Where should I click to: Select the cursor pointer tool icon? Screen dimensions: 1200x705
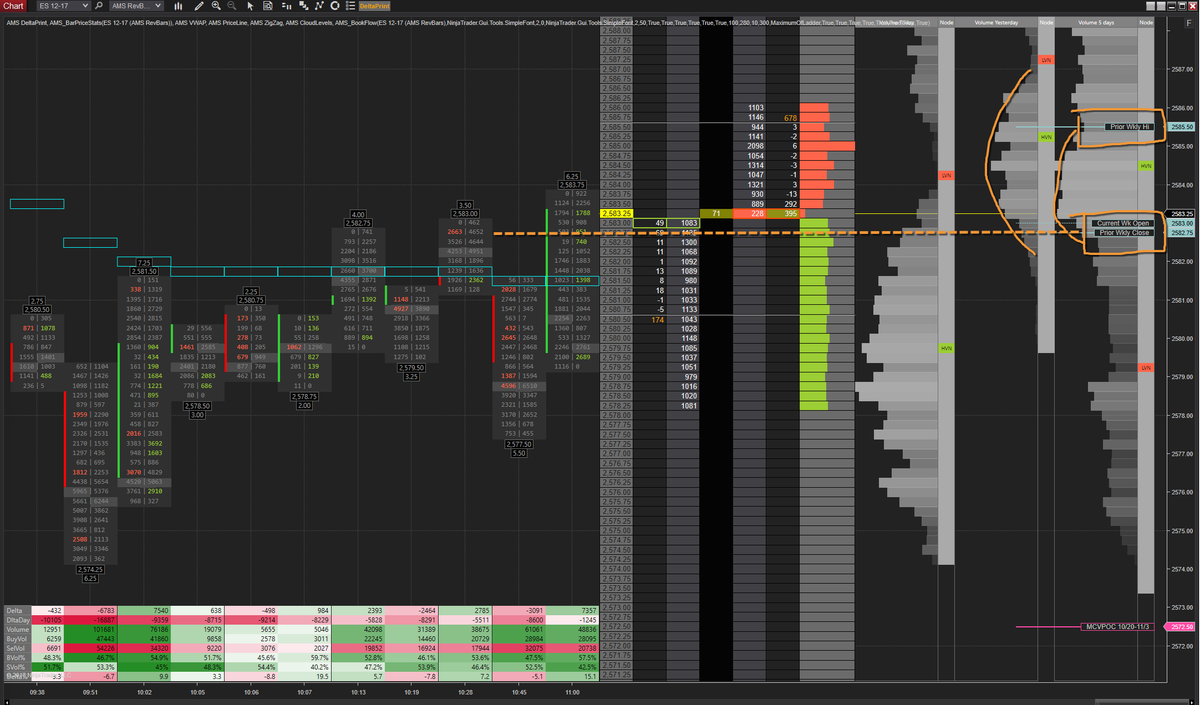(251, 6)
